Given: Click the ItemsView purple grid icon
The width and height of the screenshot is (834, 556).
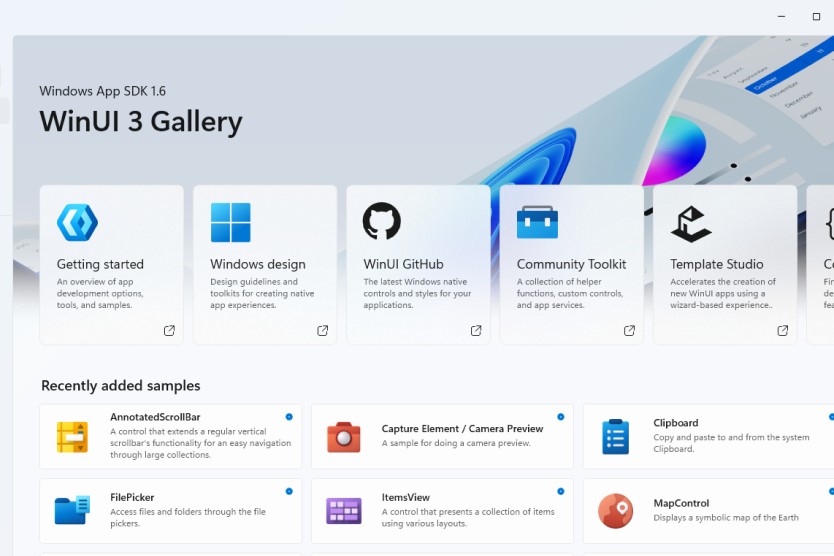Looking at the screenshot, I should click(x=344, y=511).
